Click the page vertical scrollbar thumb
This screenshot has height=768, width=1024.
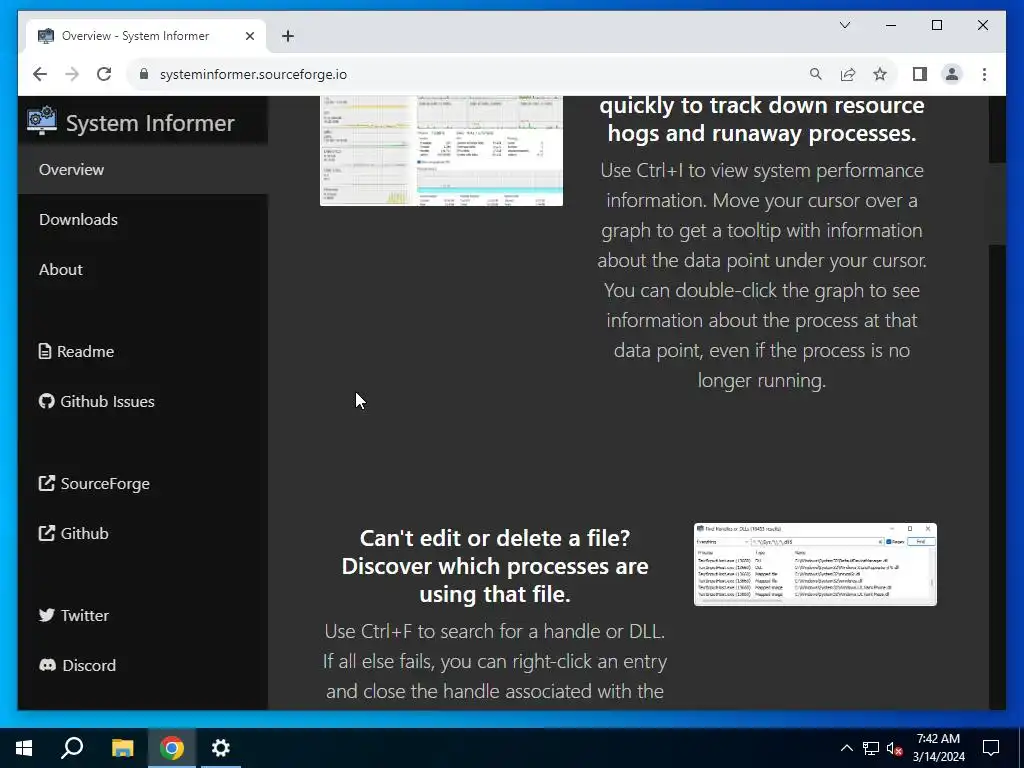click(x=997, y=204)
